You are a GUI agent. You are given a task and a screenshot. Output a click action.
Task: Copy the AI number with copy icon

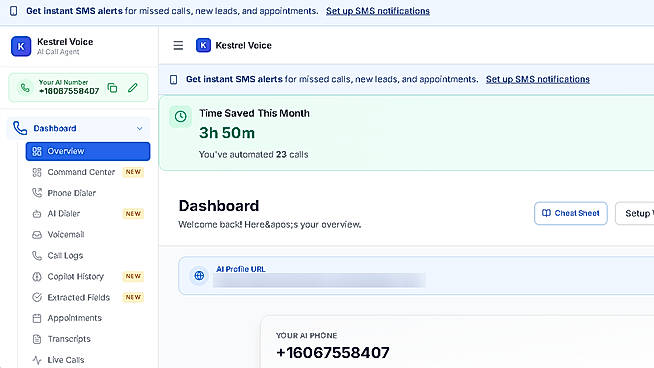pyautogui.click(x=112, y=88)
